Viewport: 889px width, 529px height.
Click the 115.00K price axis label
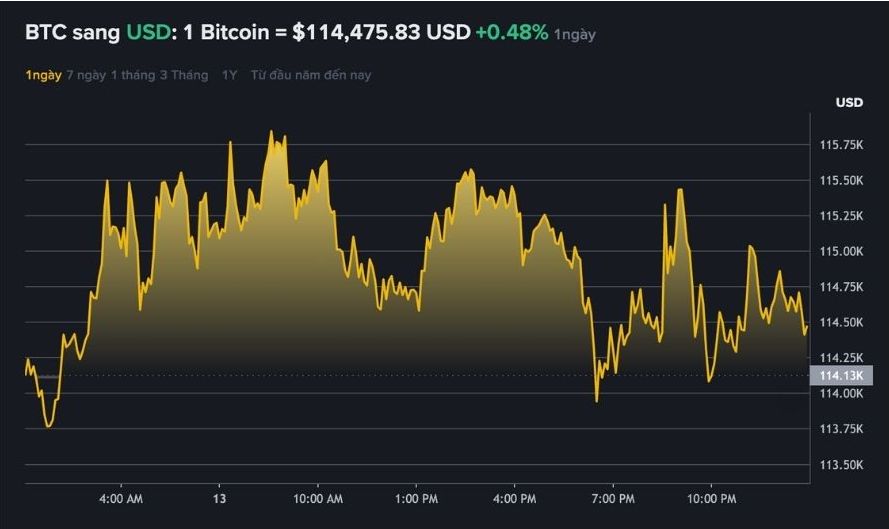841,252
